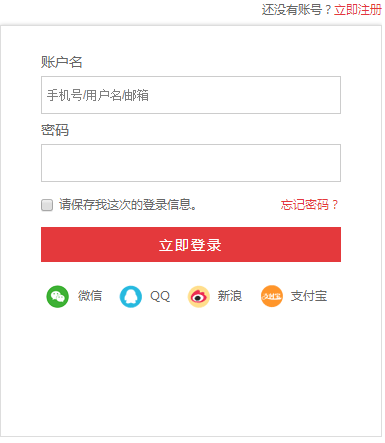Log in via the orange Alipay icon
The width and height of the screenshot is (385, 443).
tap(272, 296)
